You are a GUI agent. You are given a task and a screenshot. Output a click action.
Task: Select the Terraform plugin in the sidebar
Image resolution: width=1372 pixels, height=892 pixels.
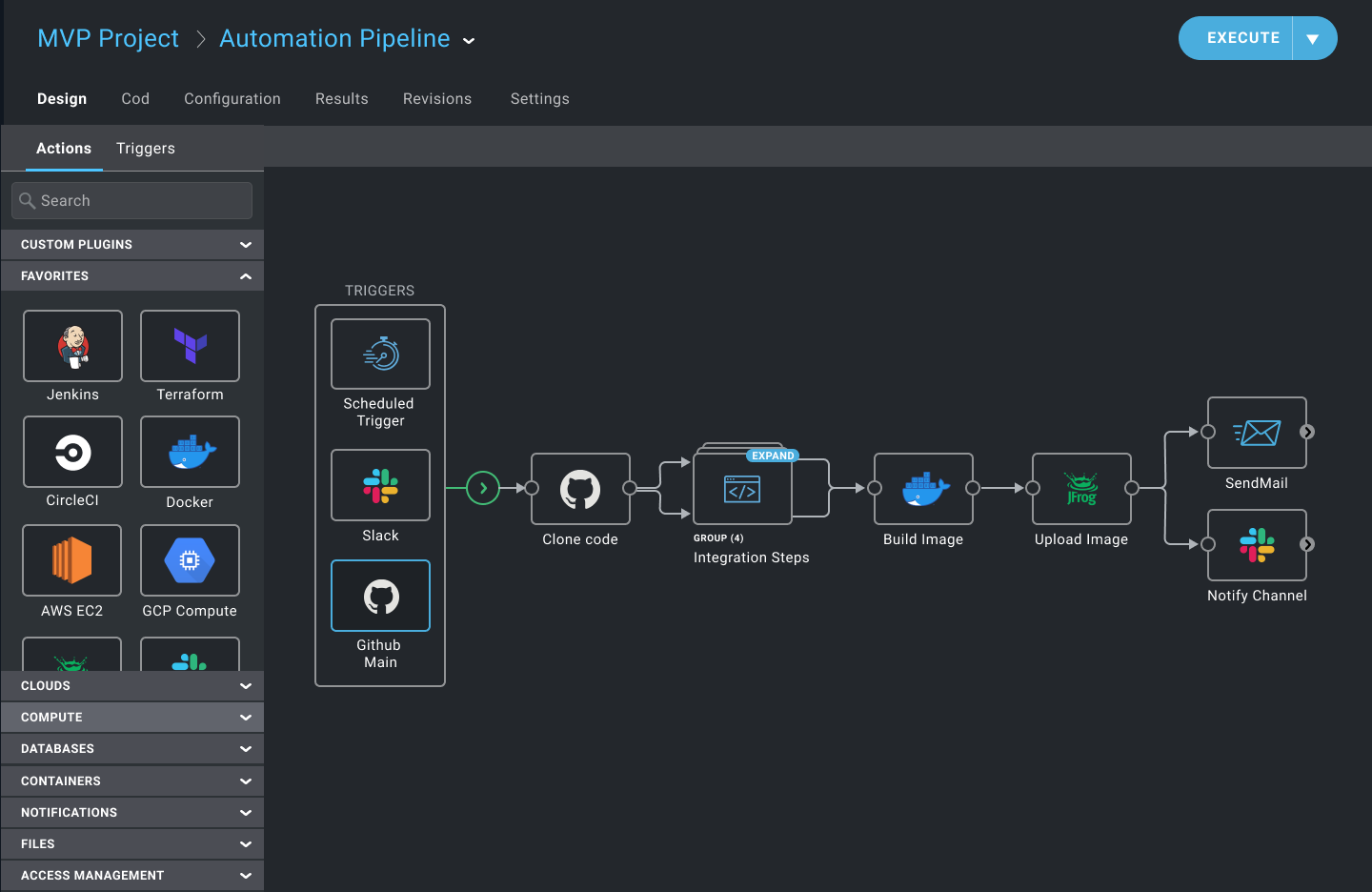click(190, 346)
